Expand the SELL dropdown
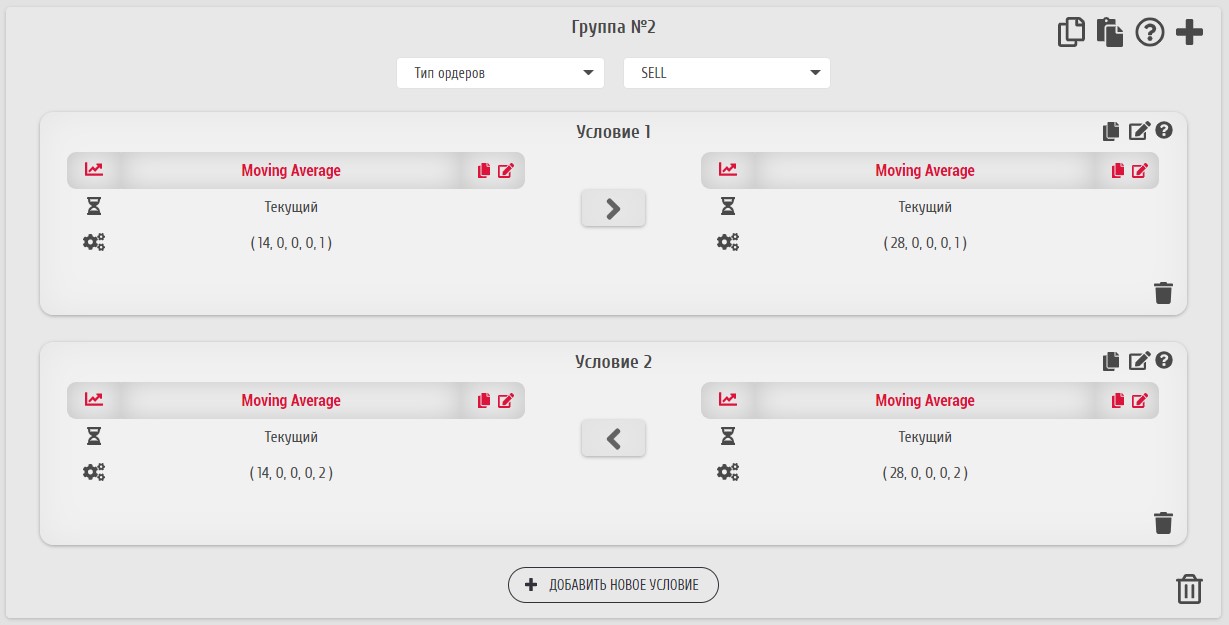The image size is (1229, 625). click(727, 73)
